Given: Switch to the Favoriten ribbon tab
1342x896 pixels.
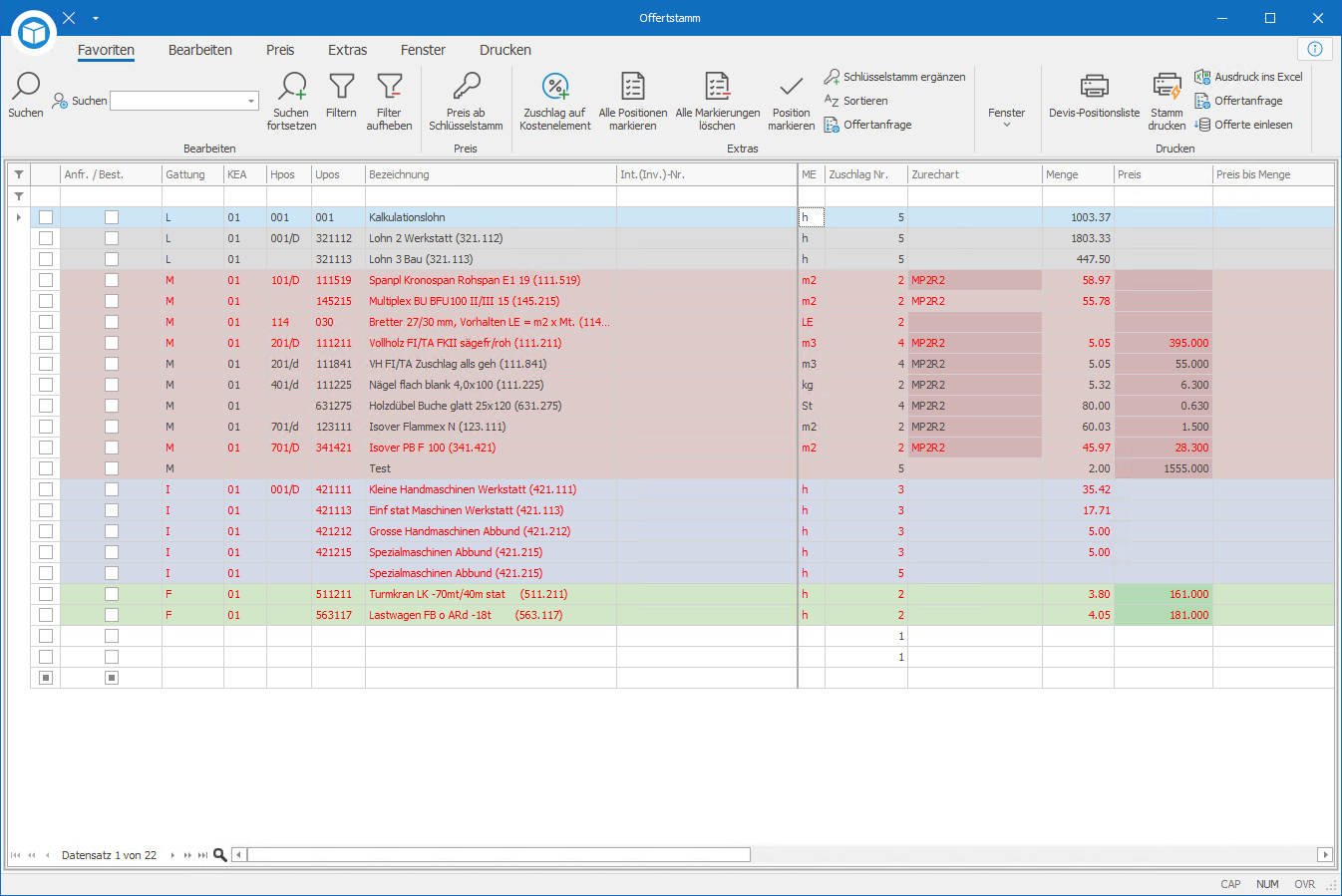Looking at the screenshot, I should tap(106, 50).
